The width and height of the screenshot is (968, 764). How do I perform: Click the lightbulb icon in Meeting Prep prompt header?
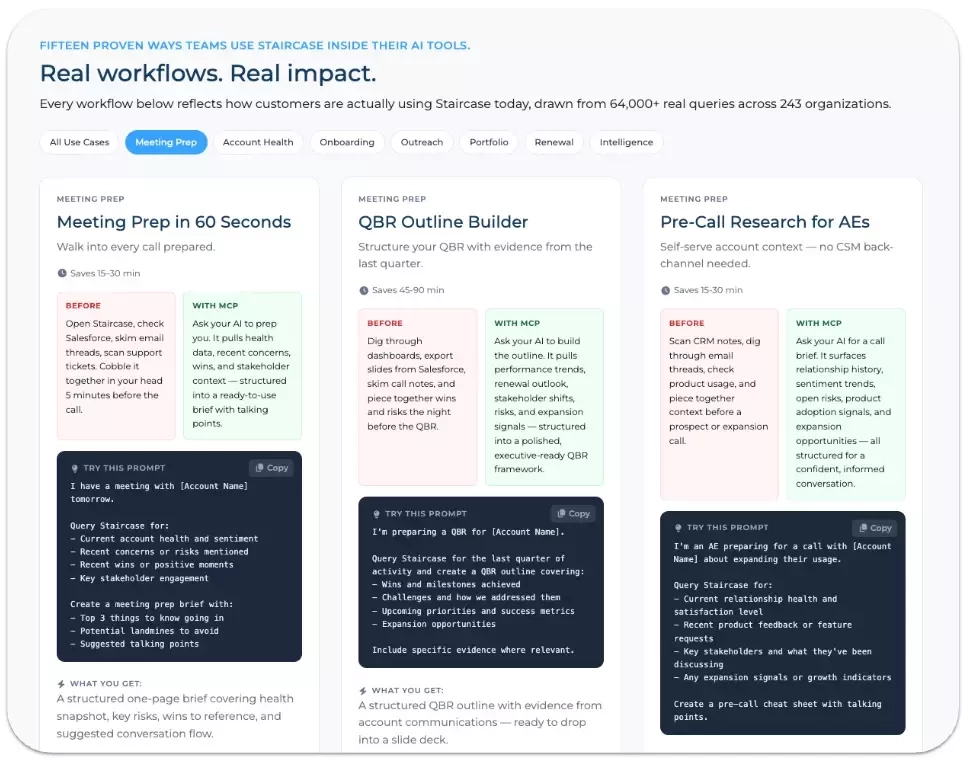point(75,468)
